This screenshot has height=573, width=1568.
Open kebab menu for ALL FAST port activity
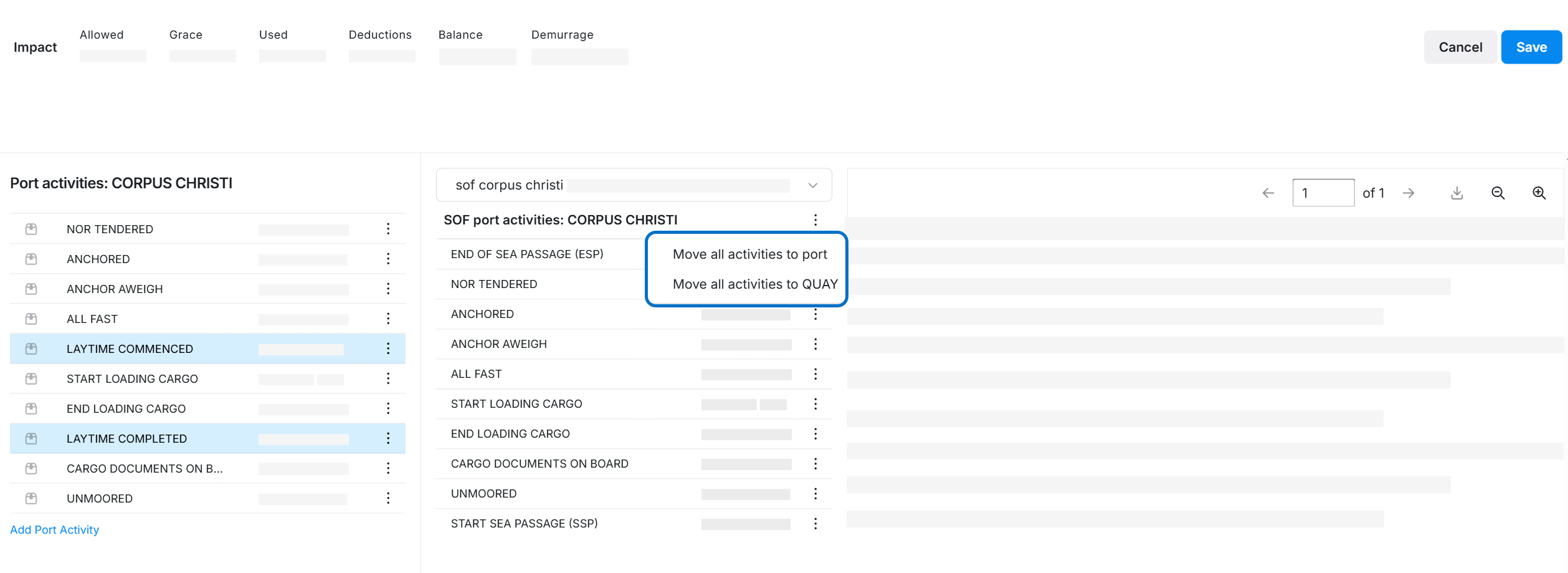388,319
